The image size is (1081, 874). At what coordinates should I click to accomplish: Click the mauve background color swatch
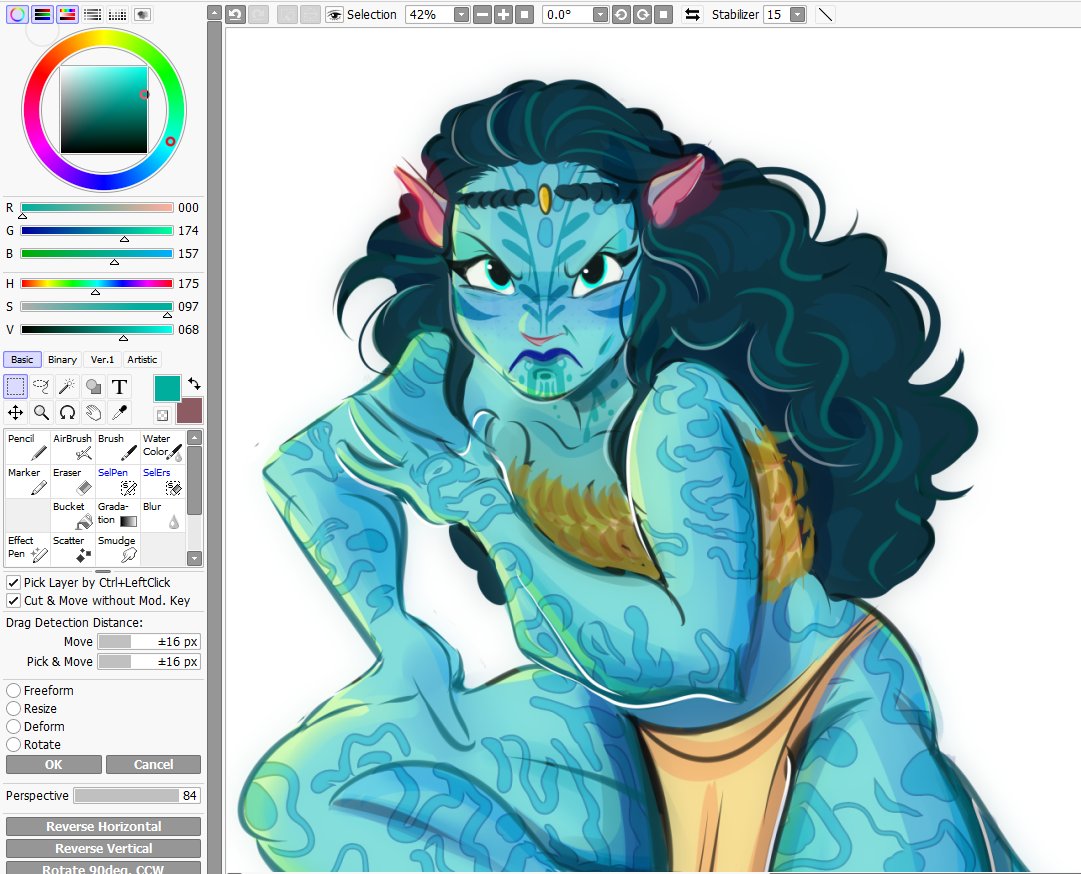[190, 411]
